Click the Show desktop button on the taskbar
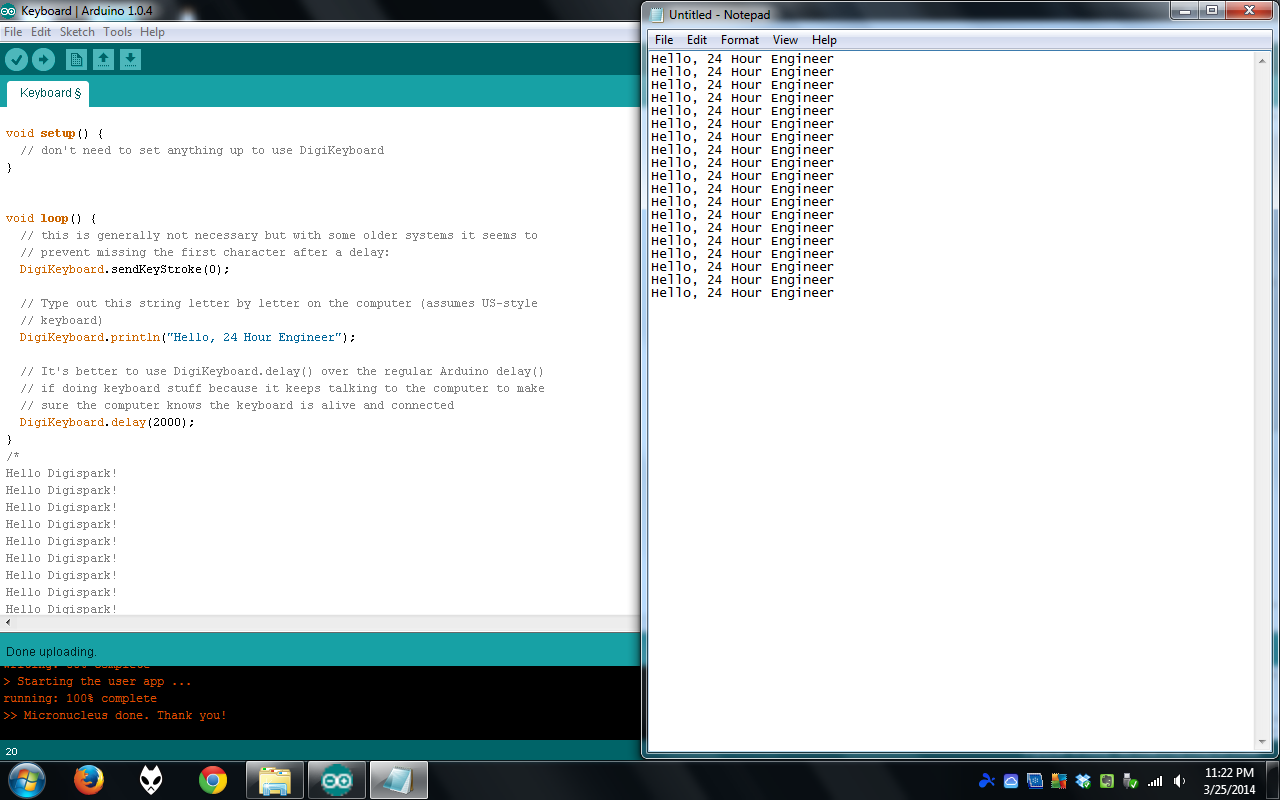This screenshot has width=1280, height=800. tap(1272, 780)
